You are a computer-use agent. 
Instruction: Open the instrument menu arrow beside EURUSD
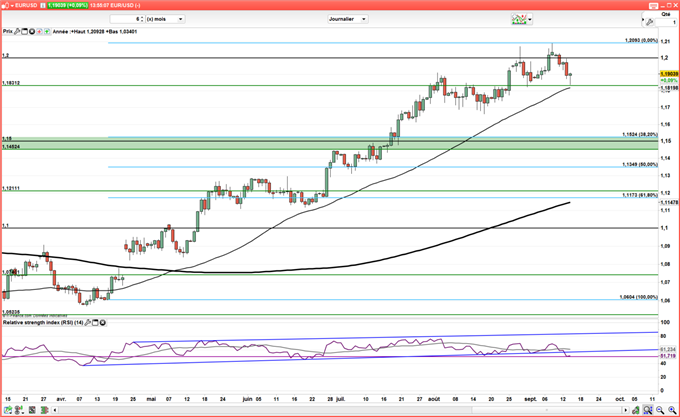click(x=12, y=5)
